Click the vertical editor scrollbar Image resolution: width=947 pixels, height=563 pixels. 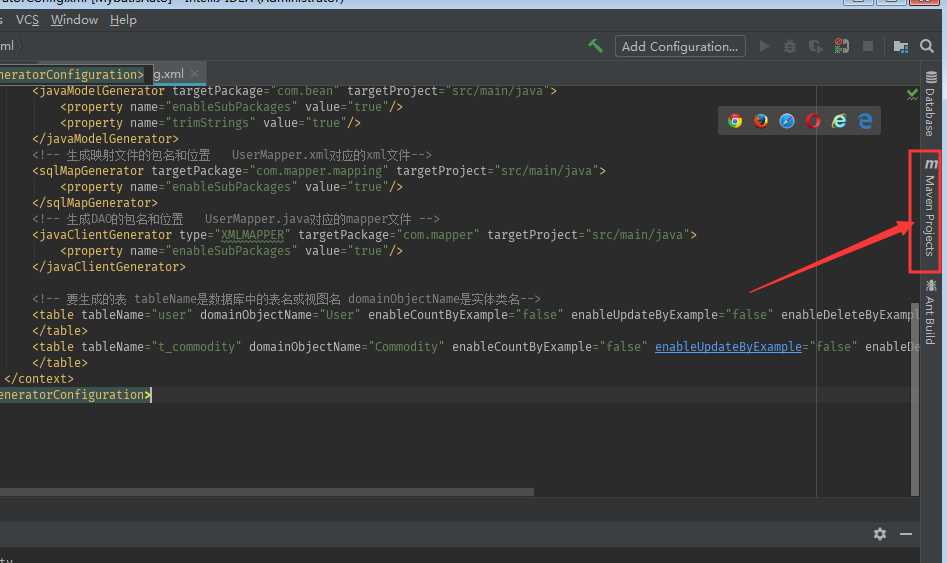(914, 399)
